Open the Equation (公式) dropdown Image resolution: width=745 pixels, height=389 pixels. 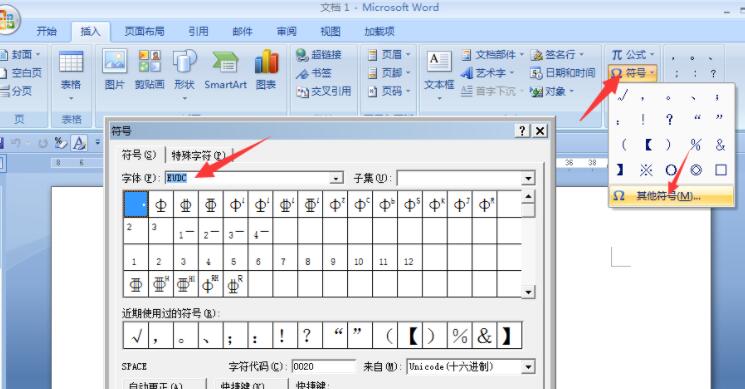tap(633, 55)
